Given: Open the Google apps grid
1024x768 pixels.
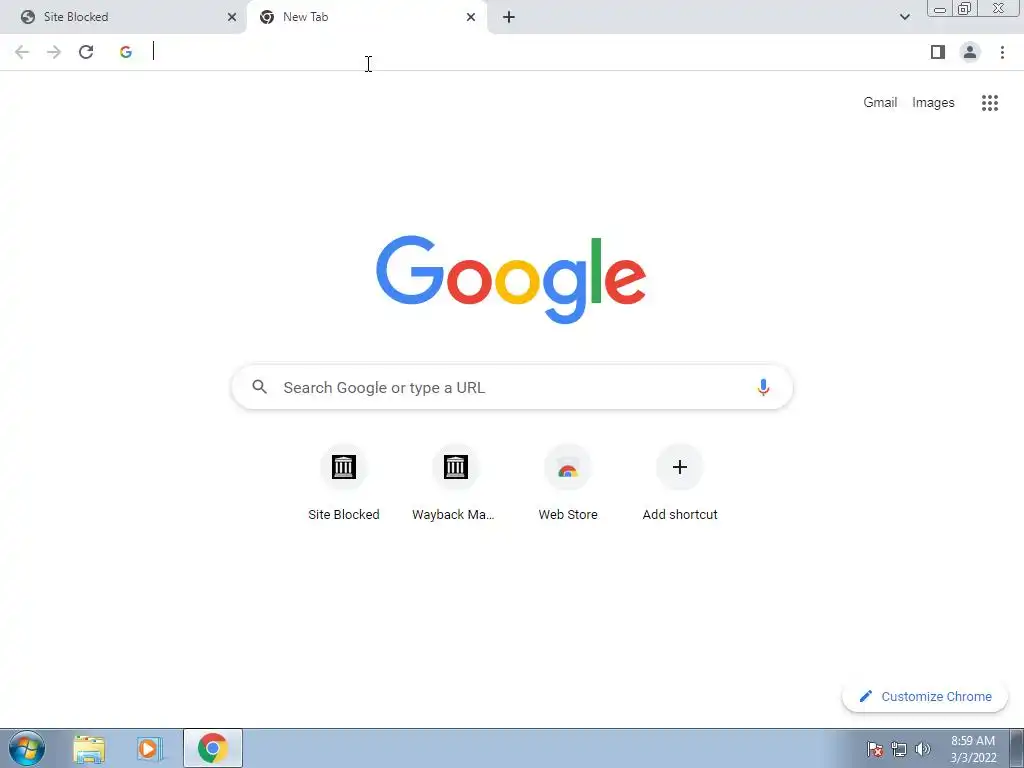Looking at the screenshot, I should (x=989, y=103).
